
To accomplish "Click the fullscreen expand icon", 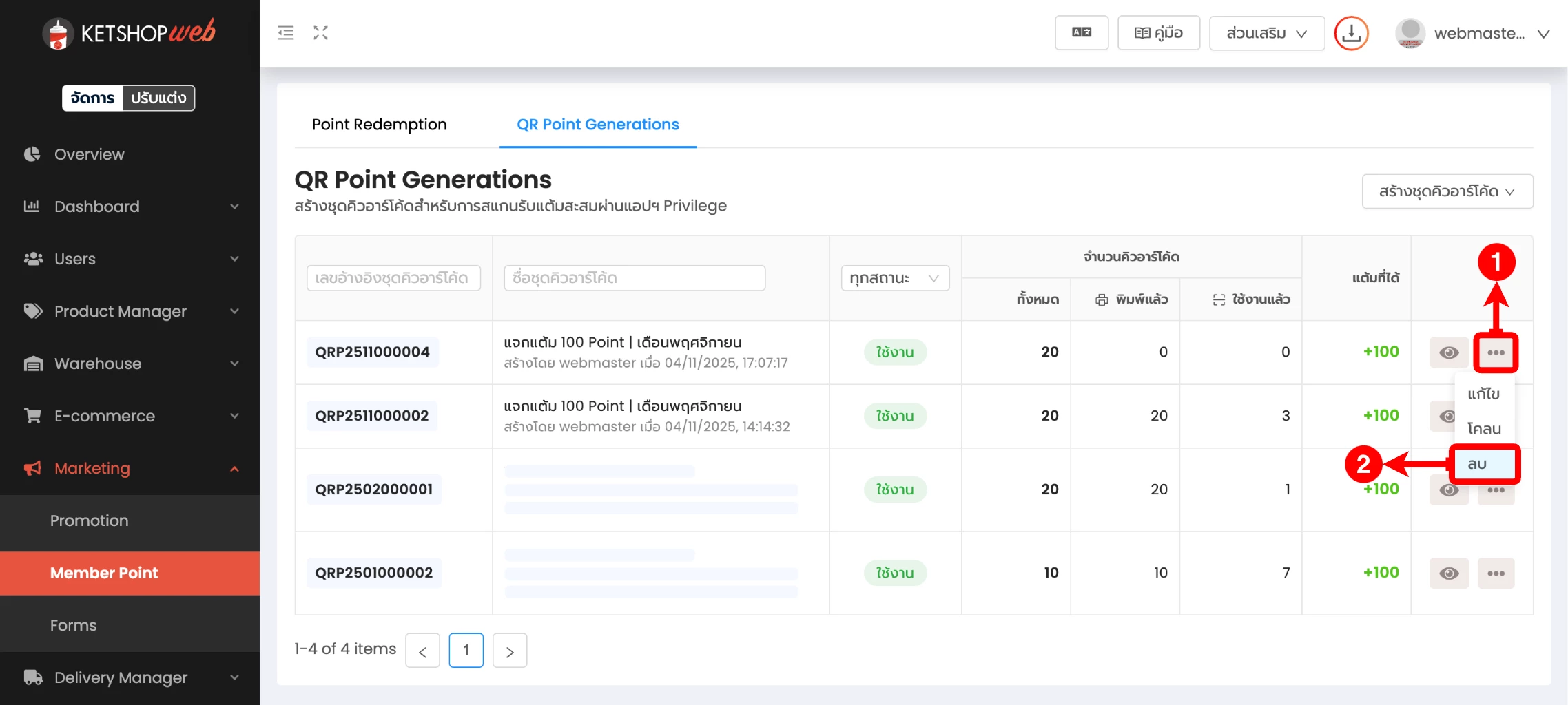I will (x=320, y=32).
